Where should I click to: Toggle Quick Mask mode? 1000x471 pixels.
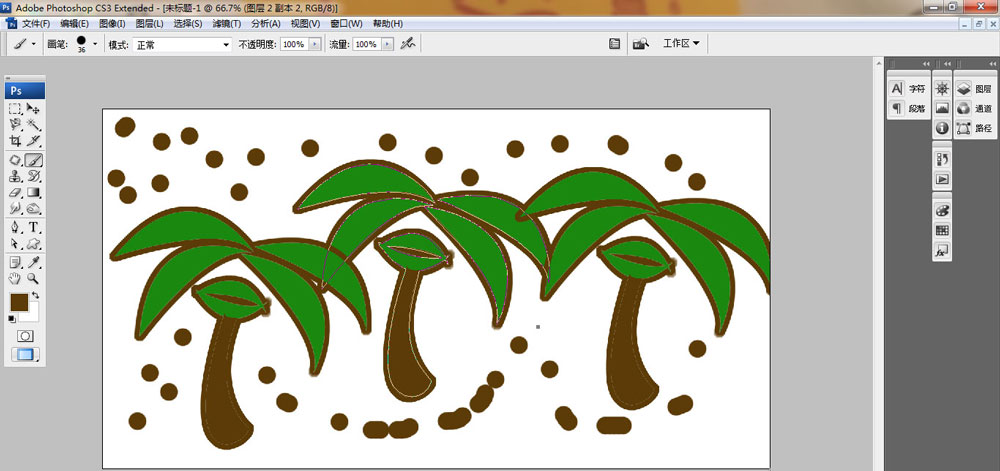pyautogui.click(x=25, y=336)
